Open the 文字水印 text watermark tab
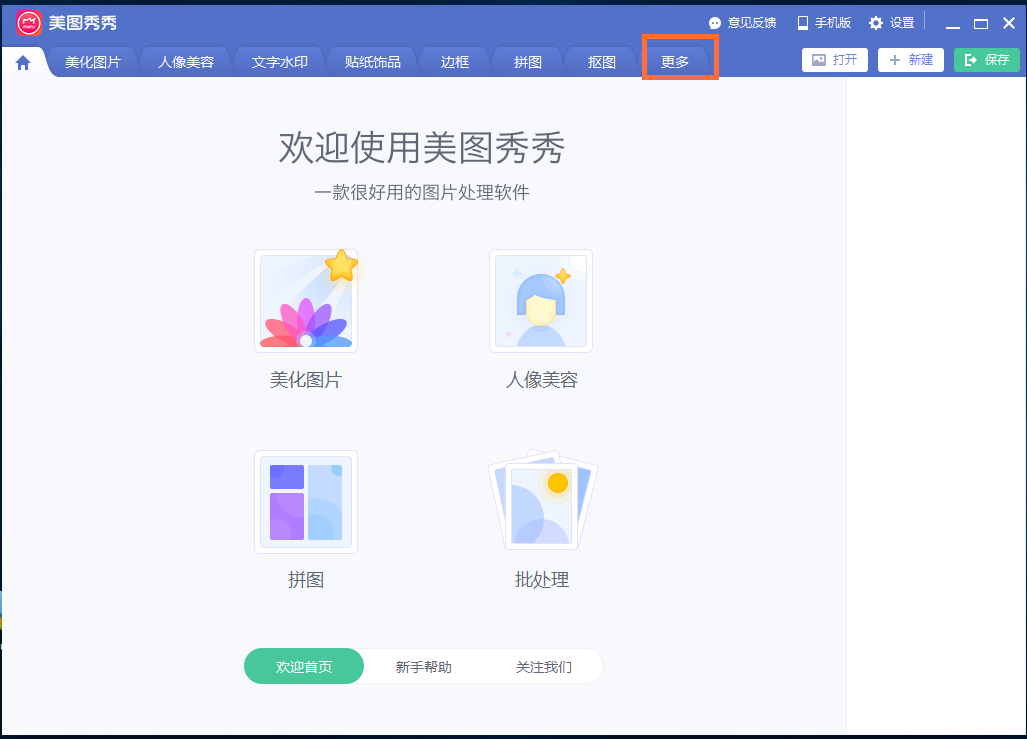The height and width of the screenshot is (739, 1027). 279,60
